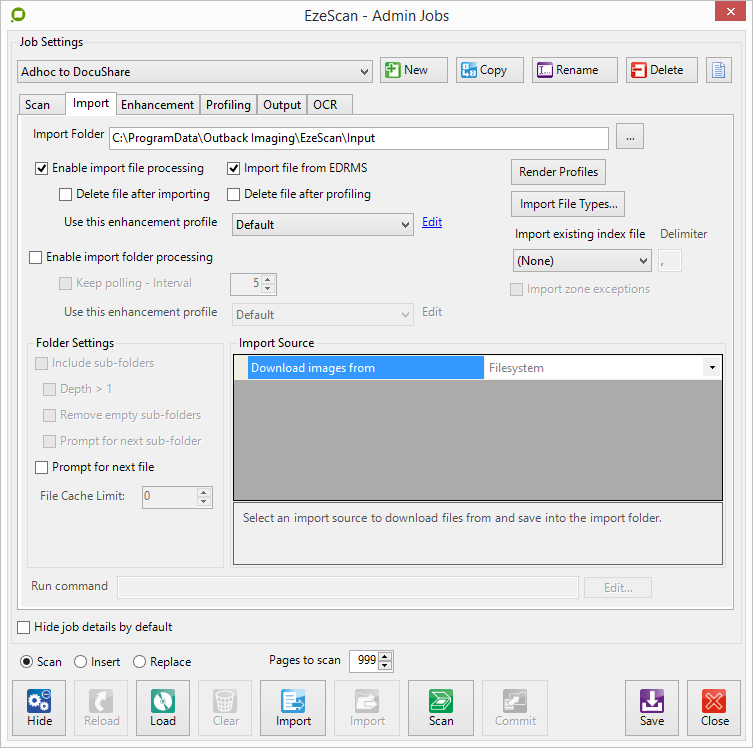
Task: Click the Import File Types button
Action: pos(568,205)
